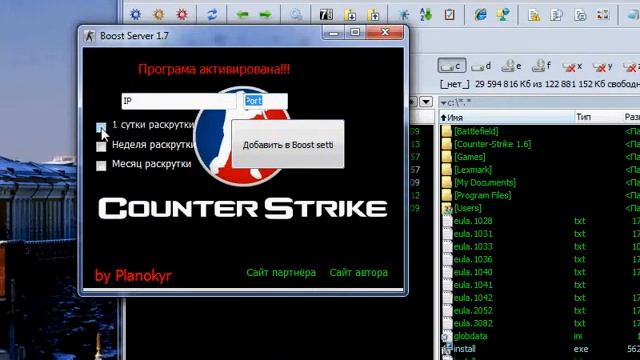This screenshot has height=360, width=640.
Task: Click the blue gear toolbar icon
Action: click(136, 15)
